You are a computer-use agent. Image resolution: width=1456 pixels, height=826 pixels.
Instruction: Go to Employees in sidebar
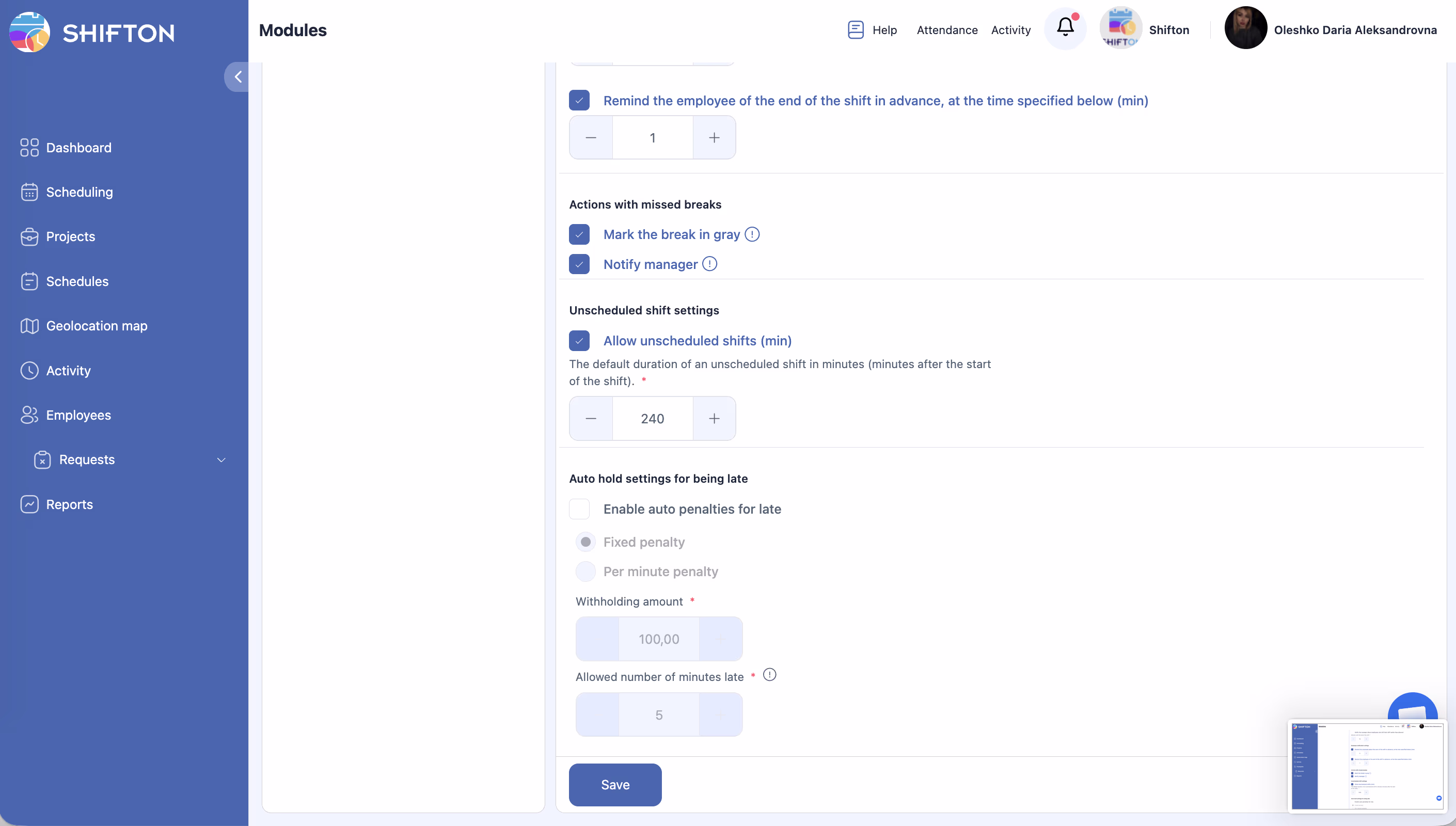78,415
